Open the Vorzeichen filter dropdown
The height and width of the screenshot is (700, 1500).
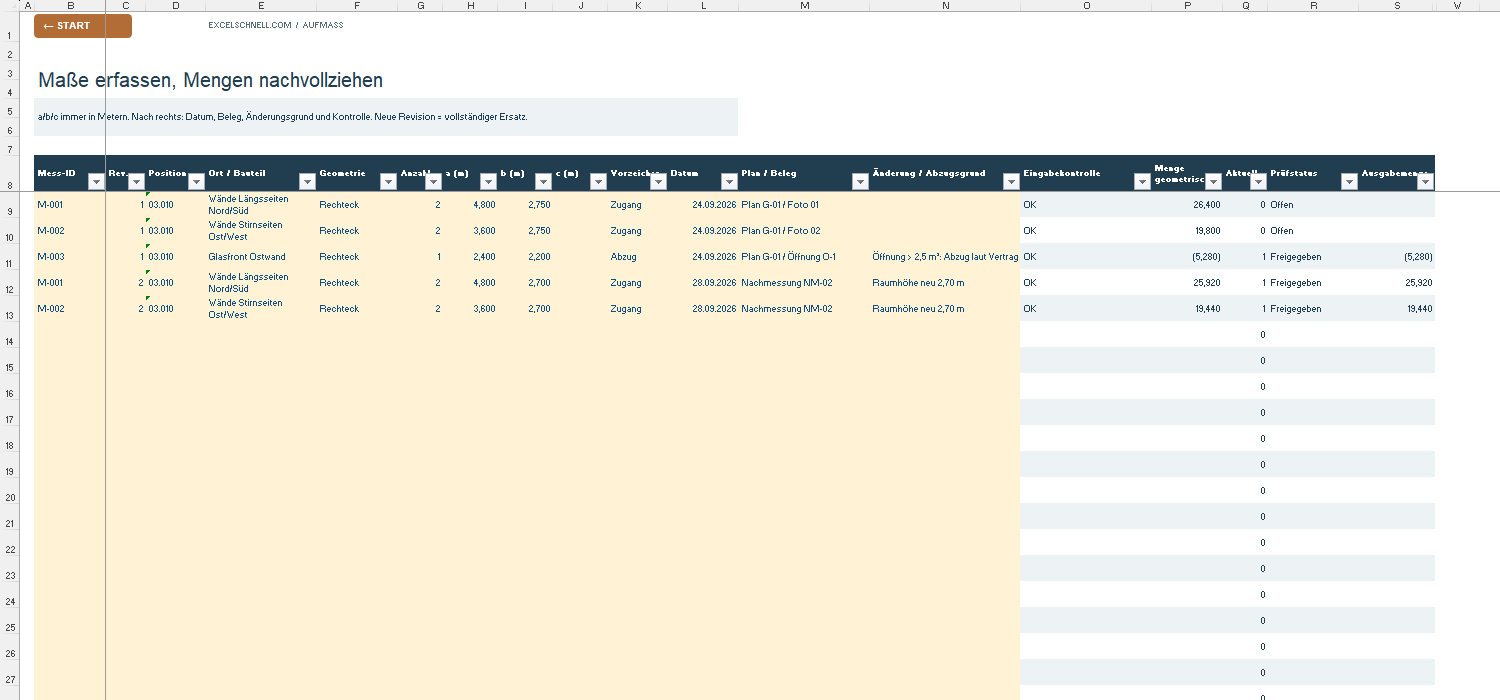(658, 182)
